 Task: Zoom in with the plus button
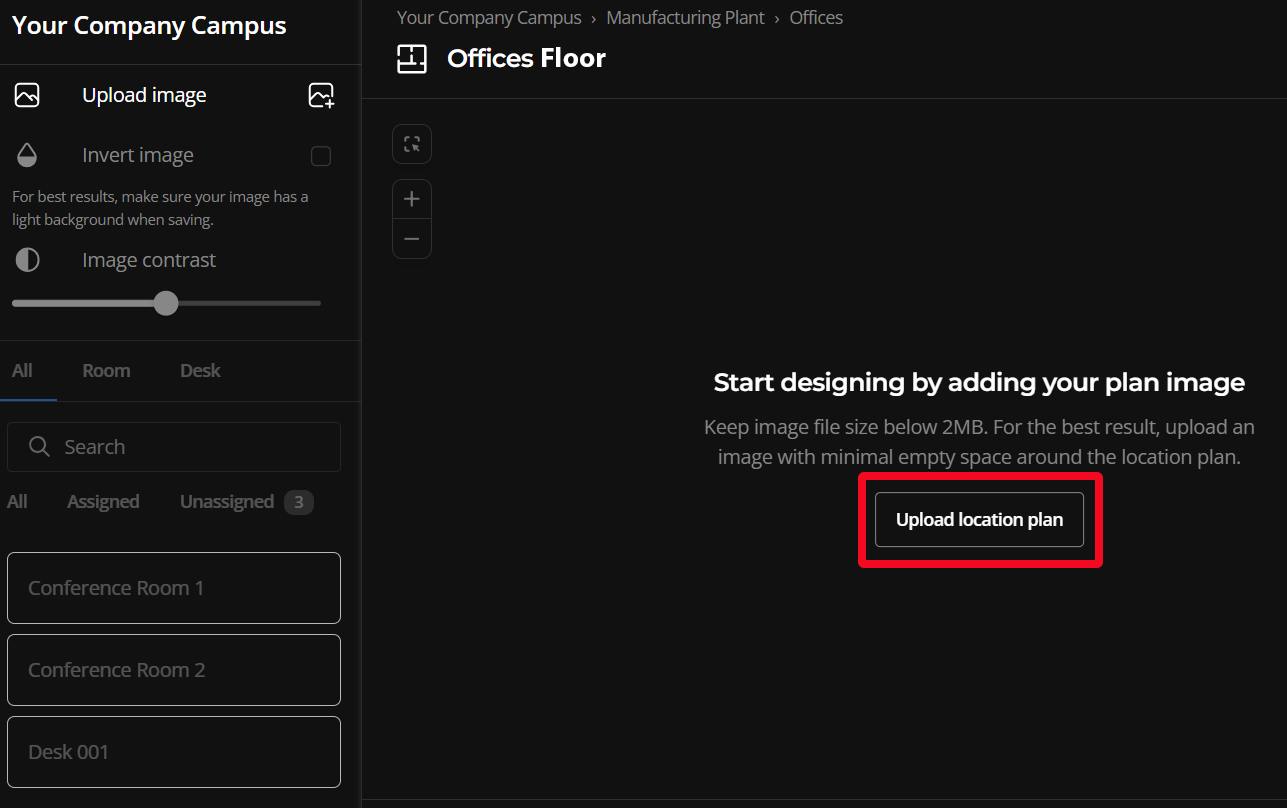pos(412,199)
